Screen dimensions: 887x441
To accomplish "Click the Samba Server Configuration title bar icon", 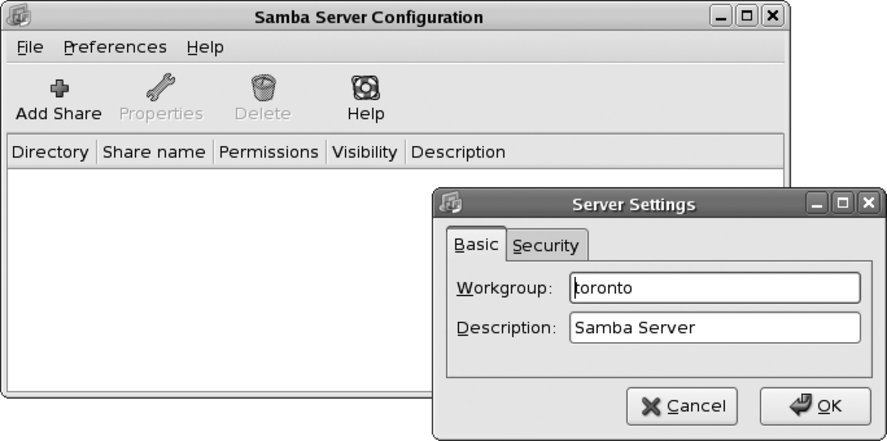I will coord(20,17).
